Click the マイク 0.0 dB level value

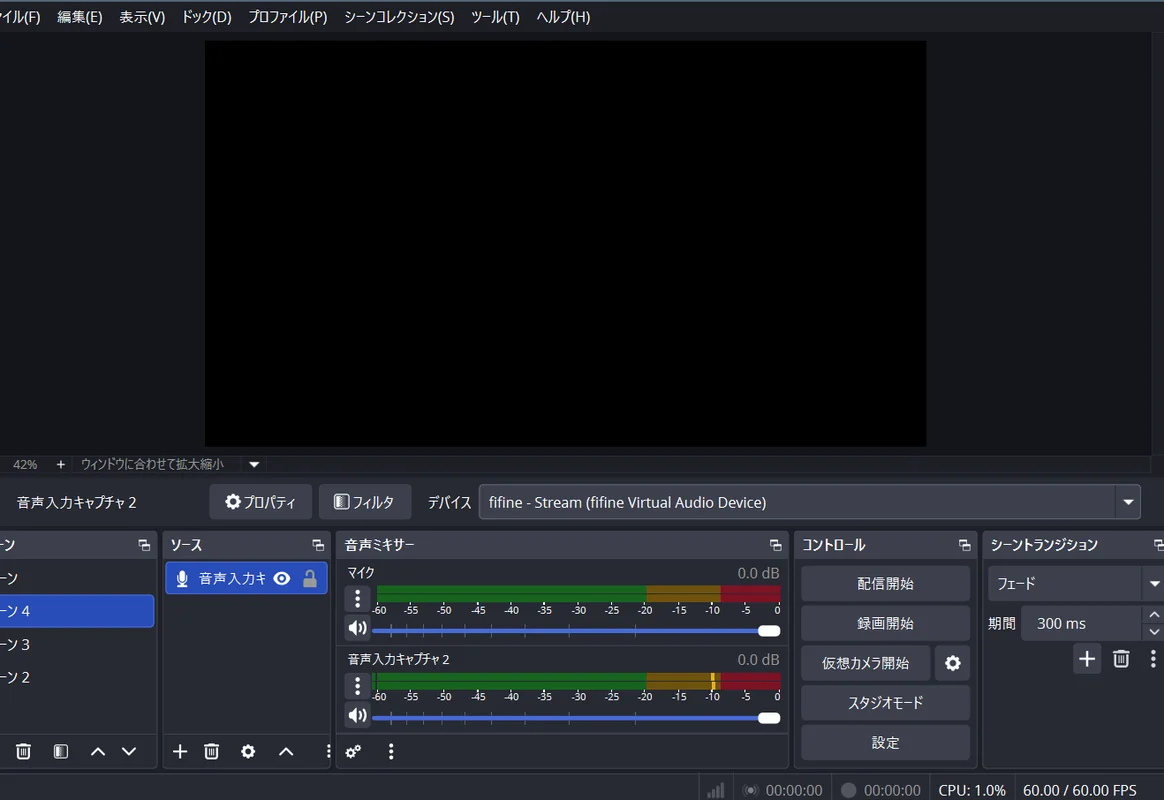758,573
